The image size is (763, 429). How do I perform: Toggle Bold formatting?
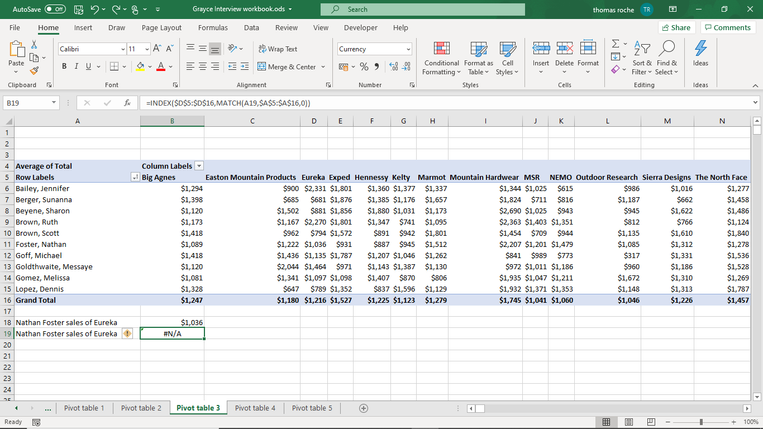[x=64, y=67]
